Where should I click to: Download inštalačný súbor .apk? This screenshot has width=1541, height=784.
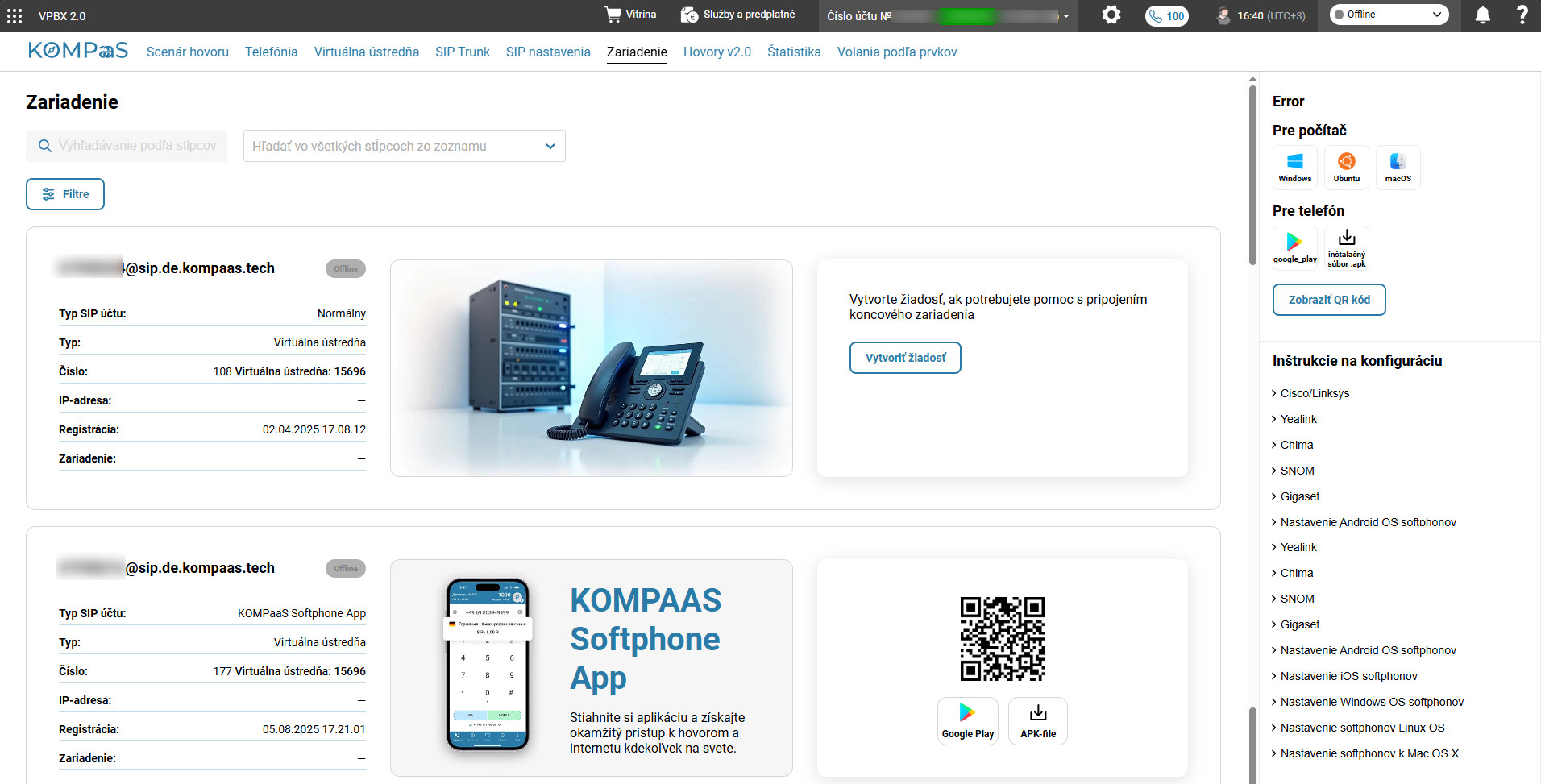coord(1346,248)
